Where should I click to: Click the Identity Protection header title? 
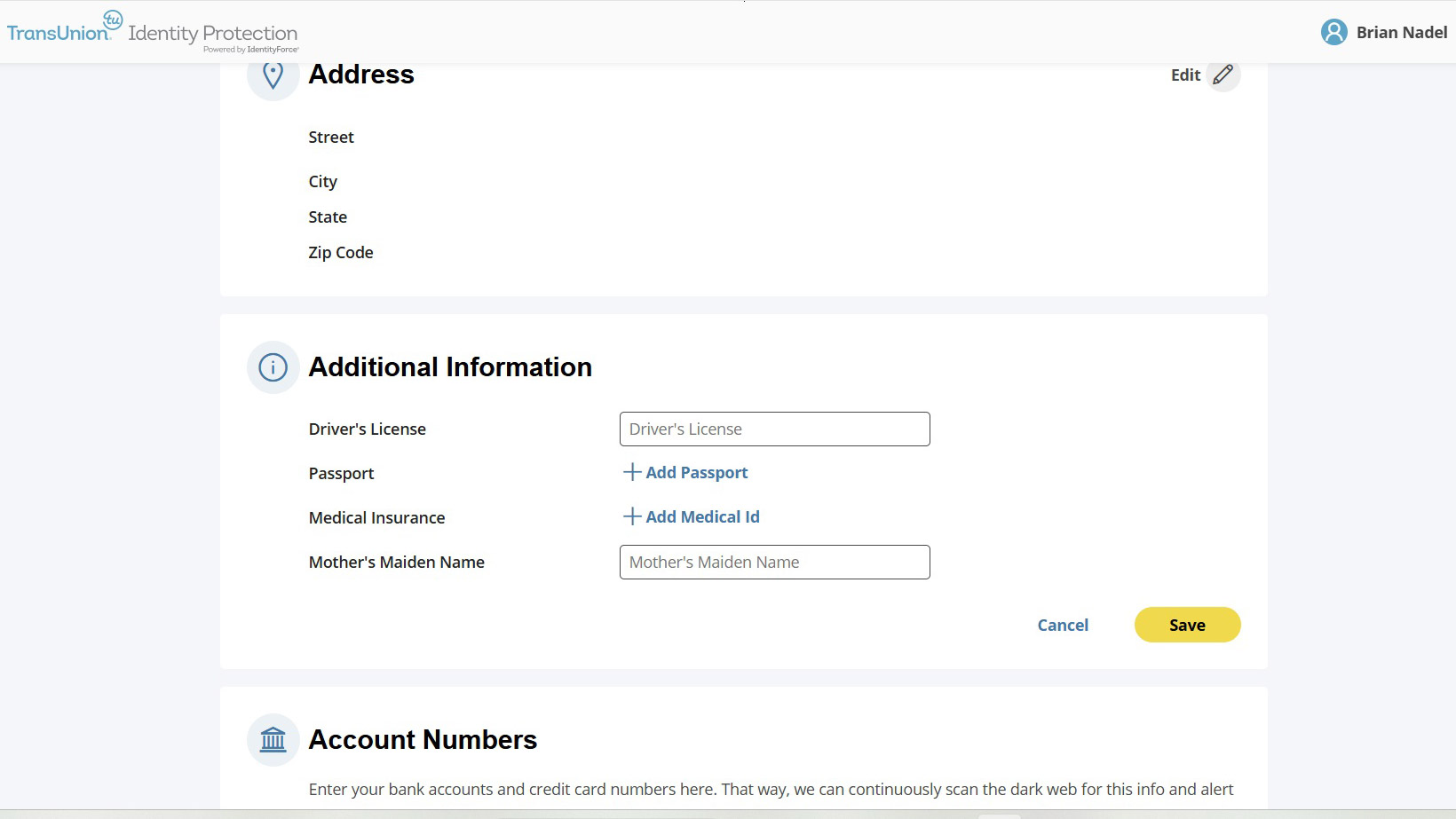point(213,34)
